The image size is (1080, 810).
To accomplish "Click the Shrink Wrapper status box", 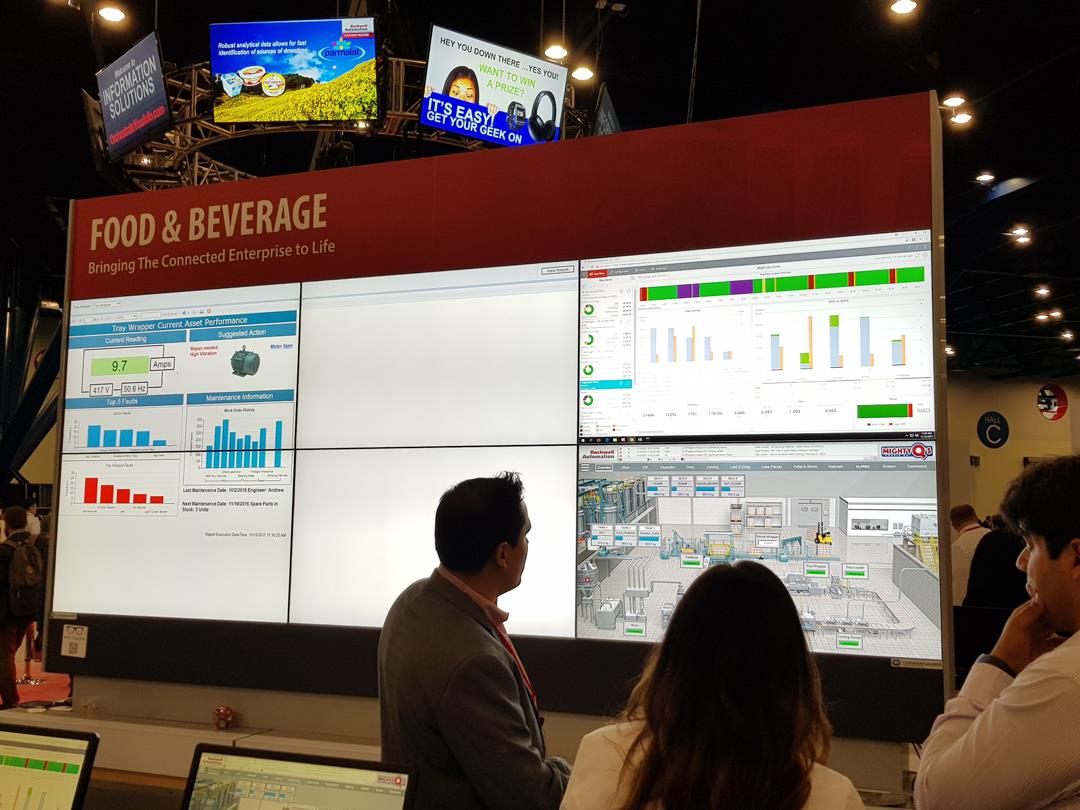I will 767,540.
